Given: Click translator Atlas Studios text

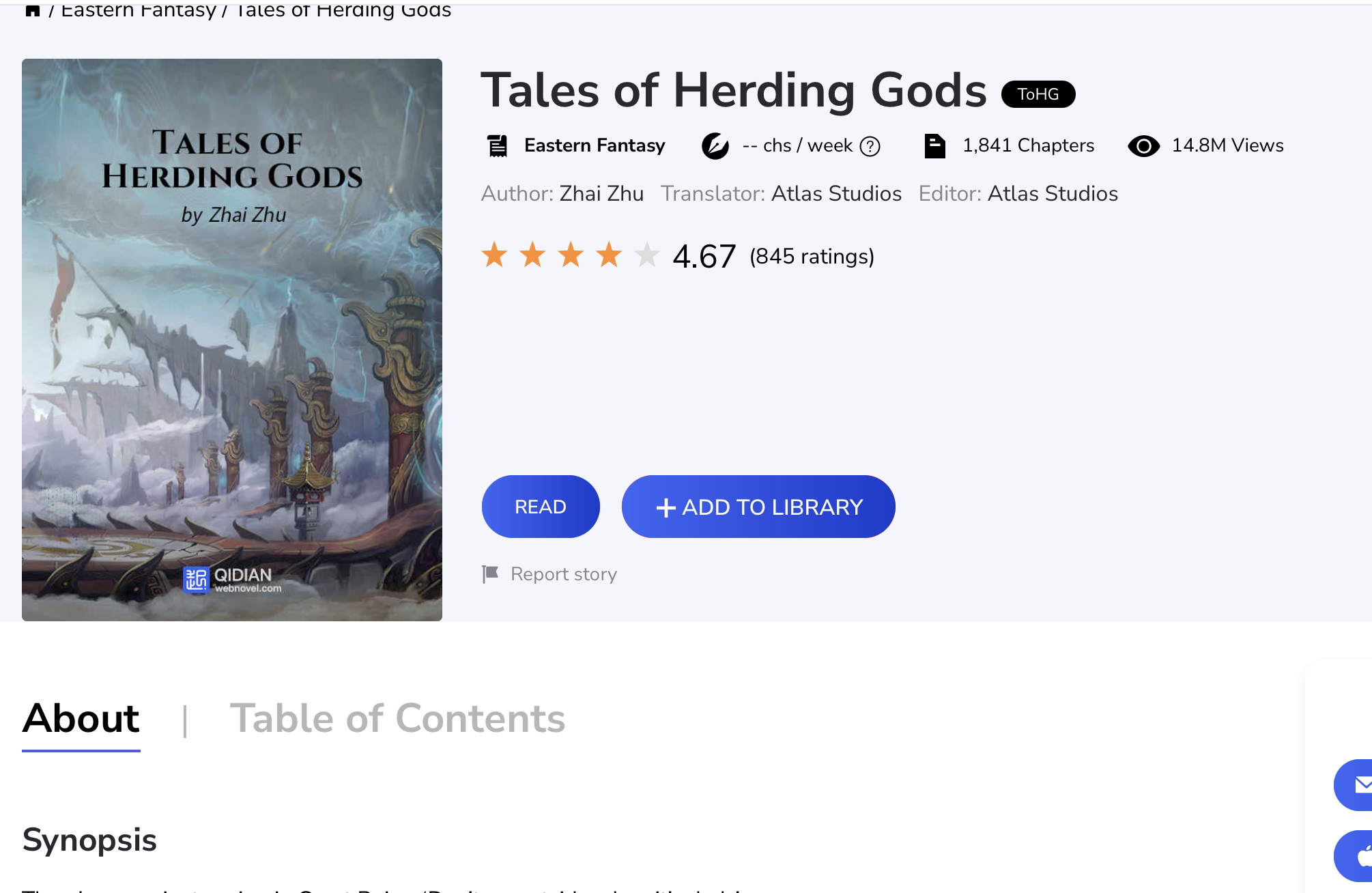Looking at the screenshot, I should tap(836, 194).
